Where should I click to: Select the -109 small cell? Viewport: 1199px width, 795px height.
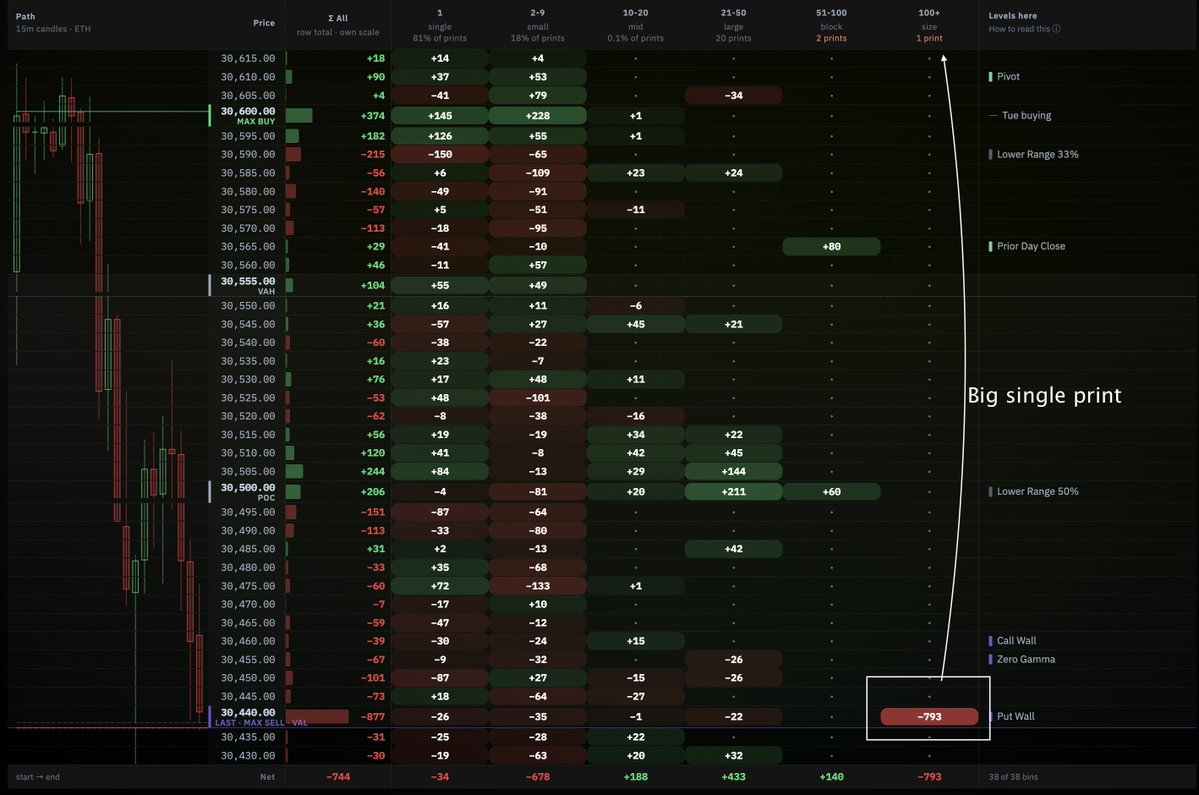point(538,173)
